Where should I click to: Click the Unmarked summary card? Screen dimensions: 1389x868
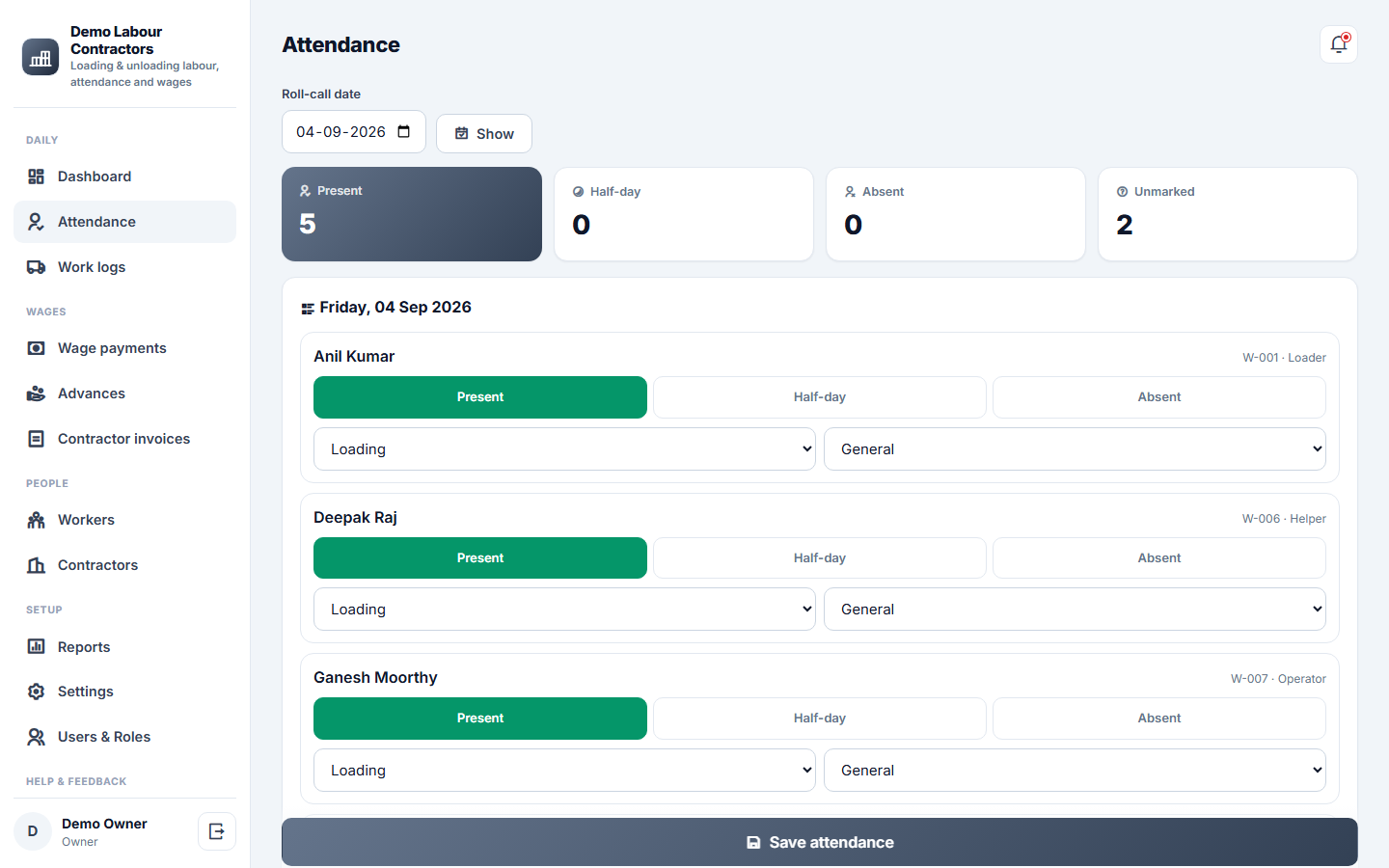(1228, 214)
